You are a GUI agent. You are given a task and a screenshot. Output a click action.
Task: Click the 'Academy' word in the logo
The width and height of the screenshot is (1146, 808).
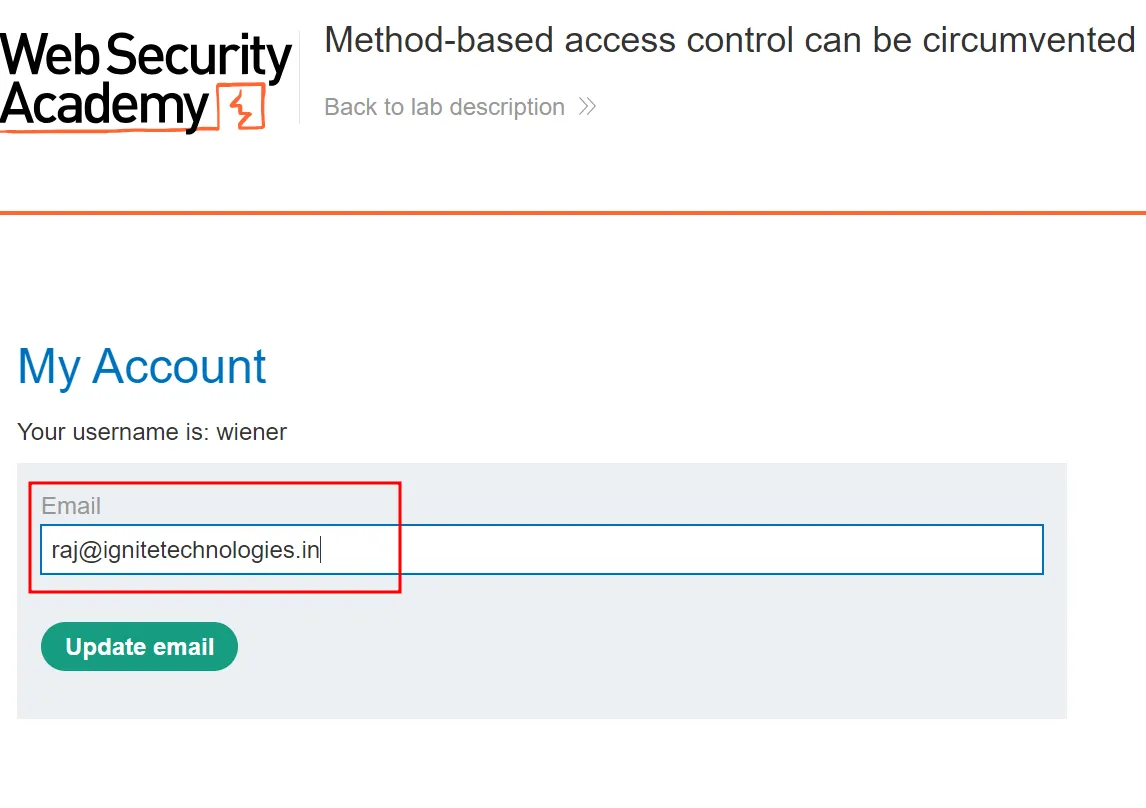coord(105,106)
